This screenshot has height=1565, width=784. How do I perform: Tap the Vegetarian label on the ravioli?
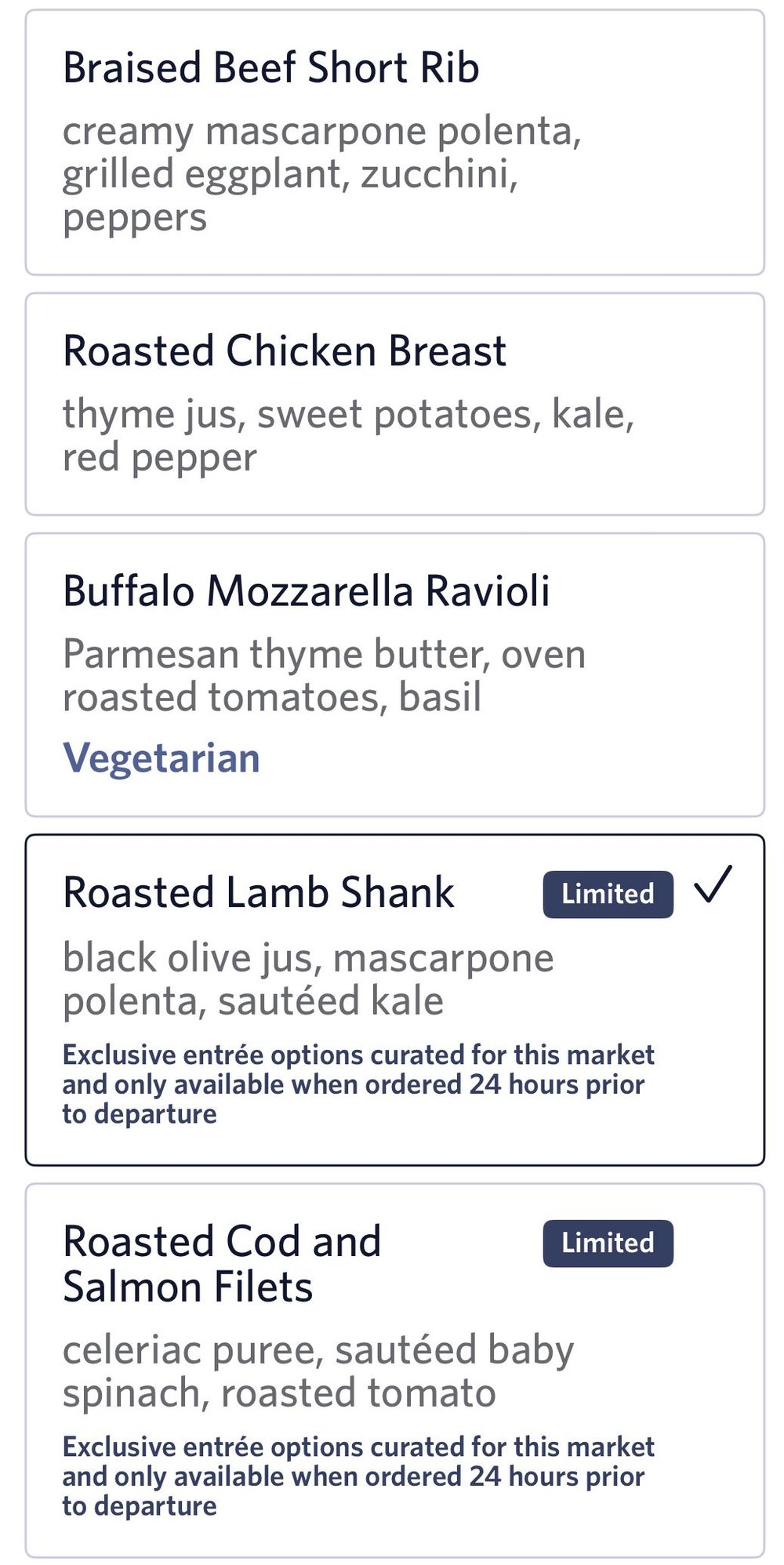(x=161, y=758)
